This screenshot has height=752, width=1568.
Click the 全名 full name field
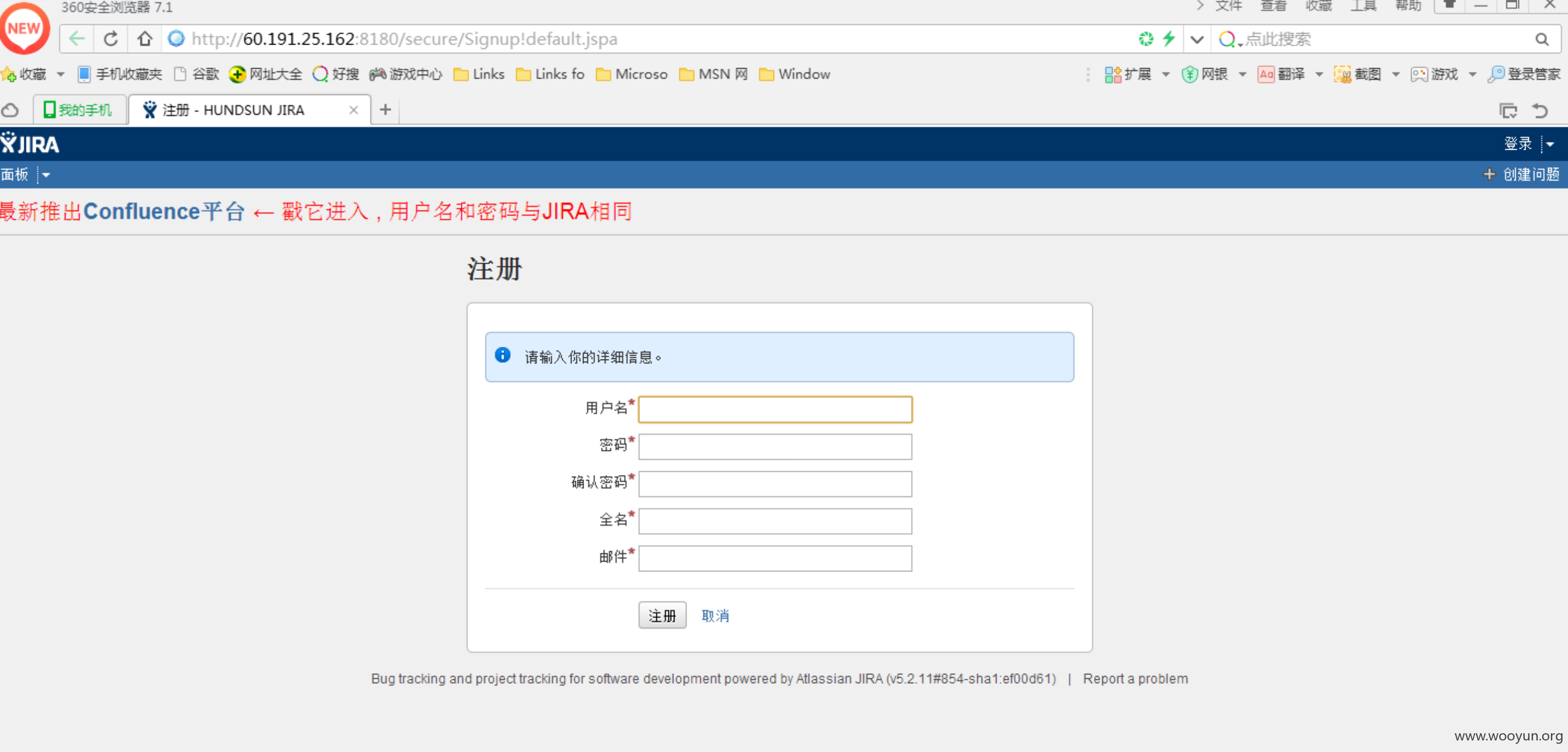pos(775,521)
